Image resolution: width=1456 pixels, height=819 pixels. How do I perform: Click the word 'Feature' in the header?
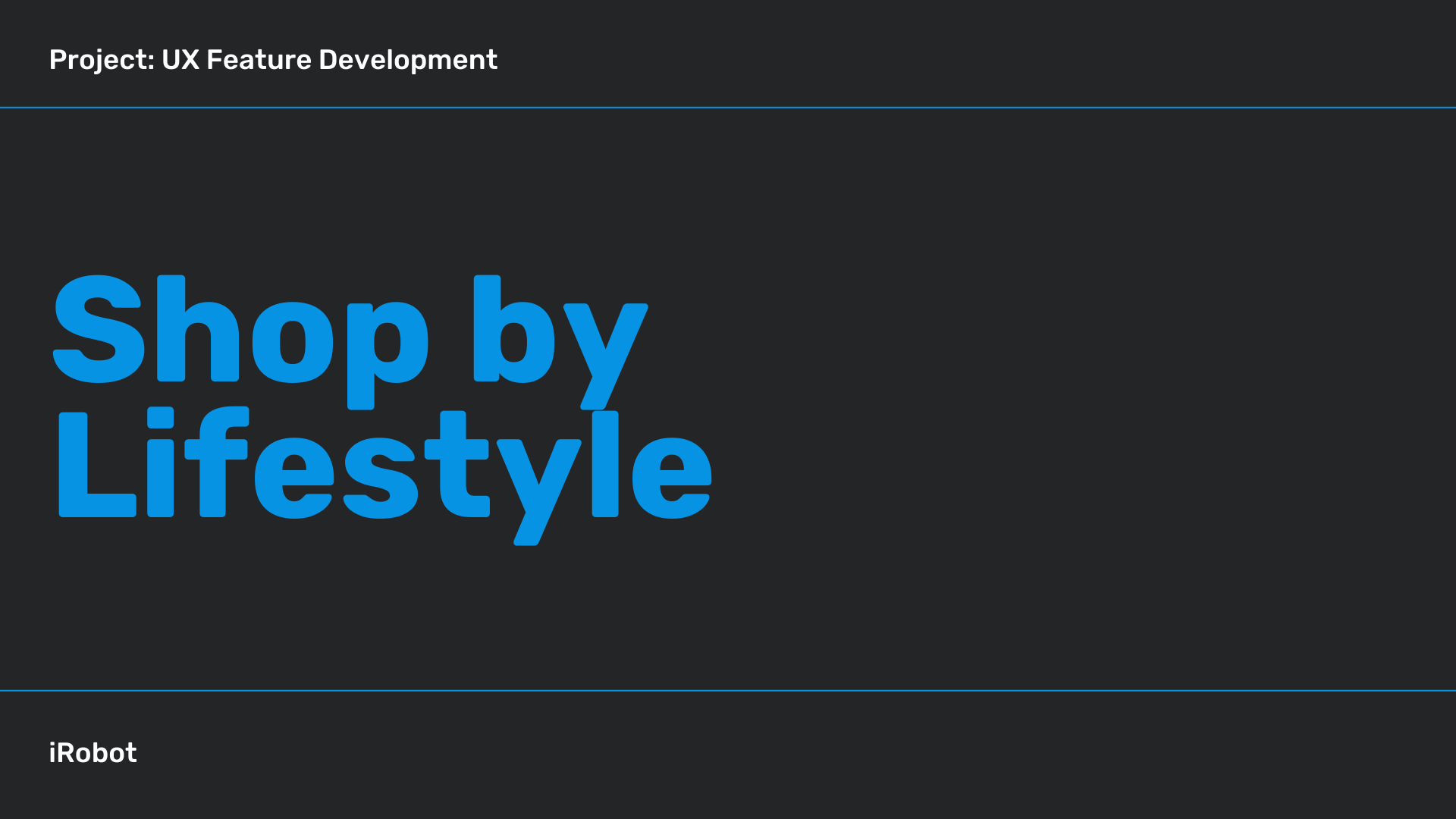click(259, 60)
